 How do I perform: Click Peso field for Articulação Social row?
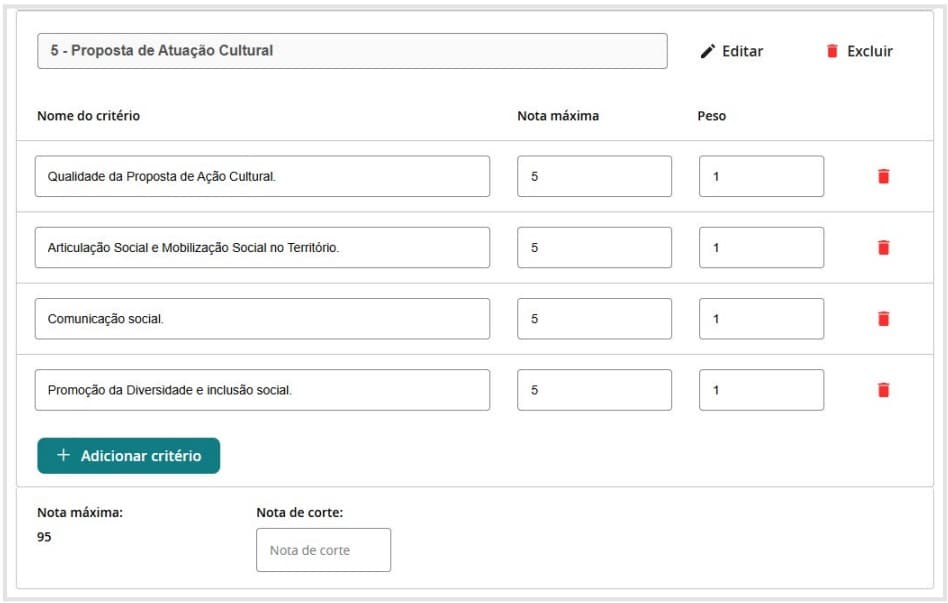pyautogui.click(x=761, y=247)
